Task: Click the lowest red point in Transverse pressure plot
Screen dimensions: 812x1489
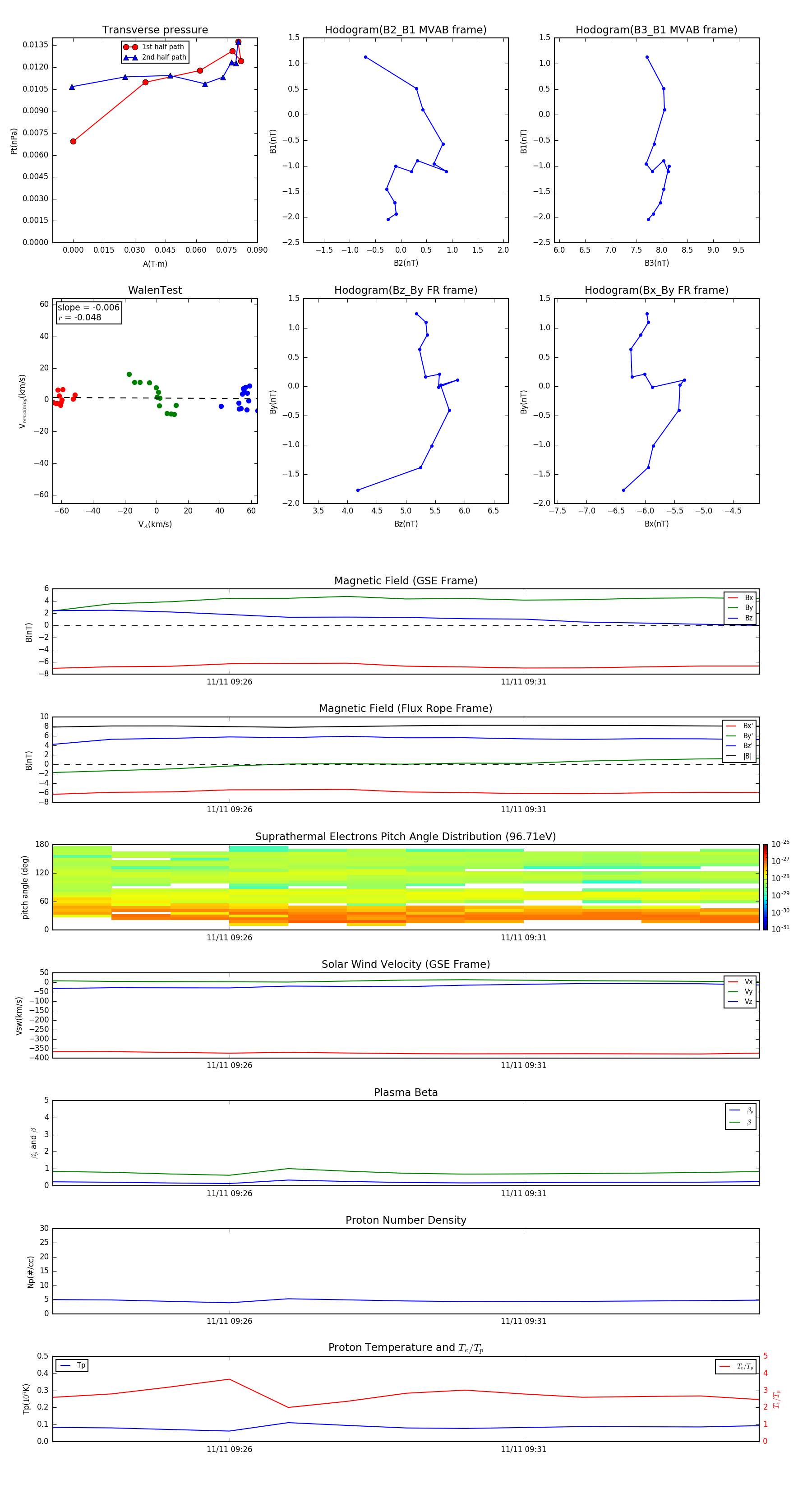Action: tap(74, 142)
